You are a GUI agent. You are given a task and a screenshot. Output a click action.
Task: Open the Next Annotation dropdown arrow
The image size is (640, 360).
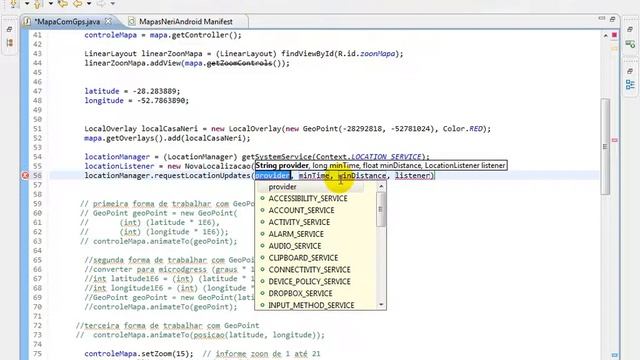tap(27, 4)
